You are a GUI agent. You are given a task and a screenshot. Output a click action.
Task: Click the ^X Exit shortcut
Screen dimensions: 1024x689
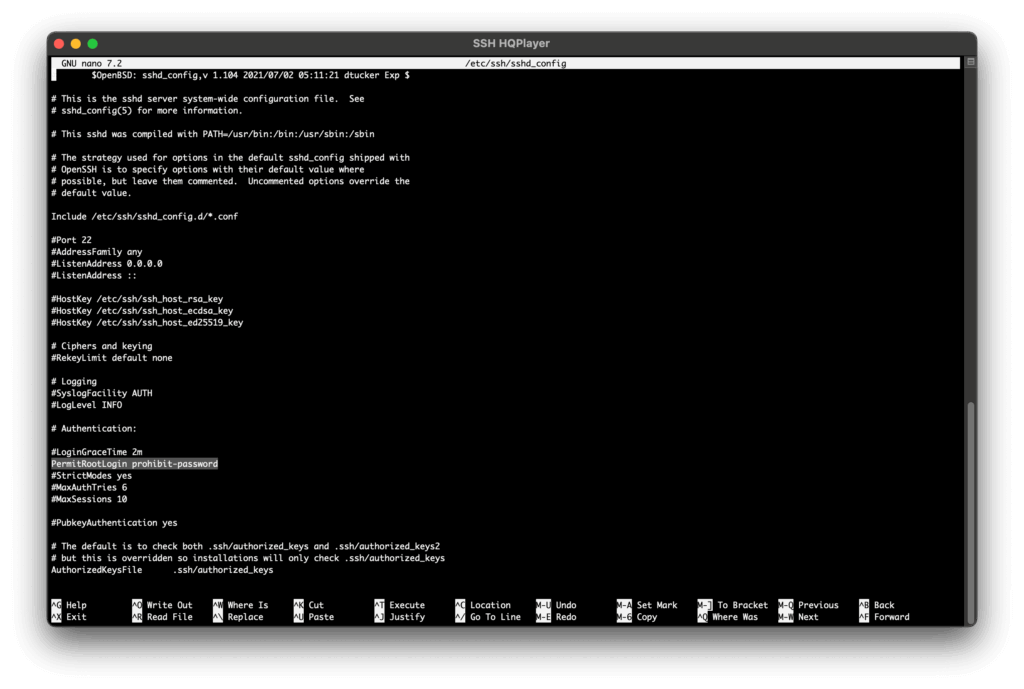click(x=68, y=617)
